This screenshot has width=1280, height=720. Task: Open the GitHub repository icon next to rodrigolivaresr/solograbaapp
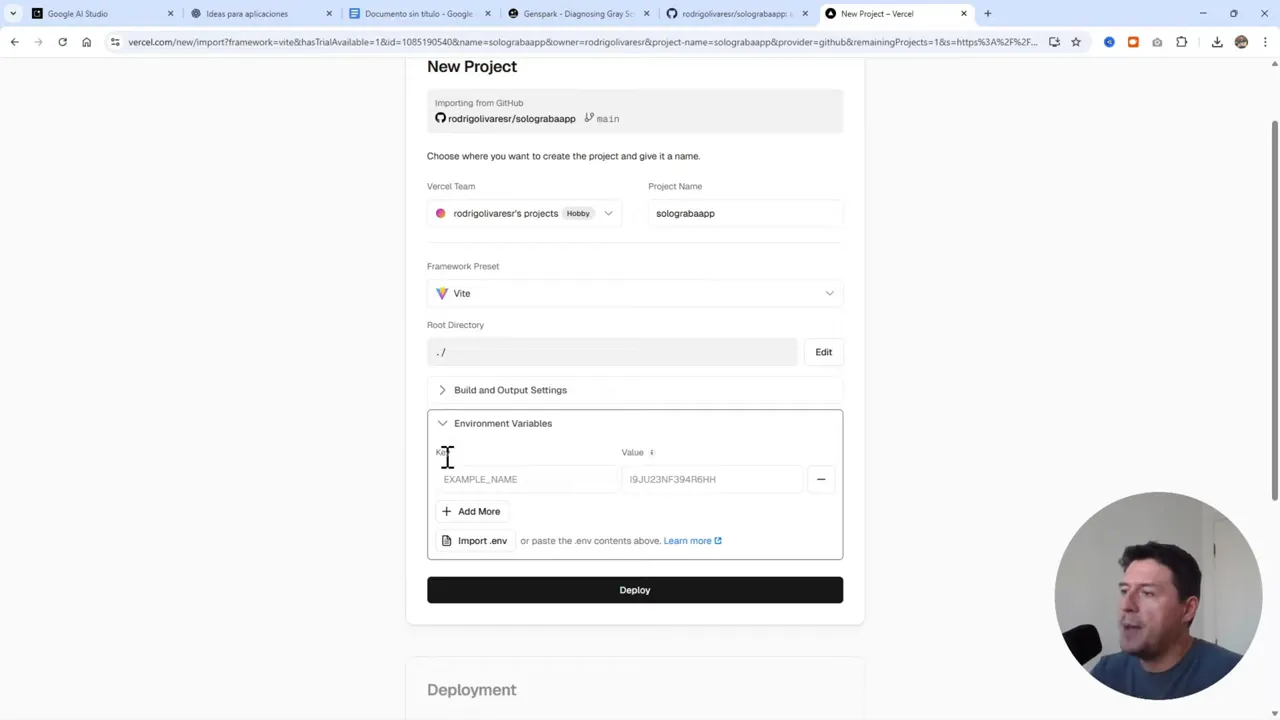[x=440, y=118]
